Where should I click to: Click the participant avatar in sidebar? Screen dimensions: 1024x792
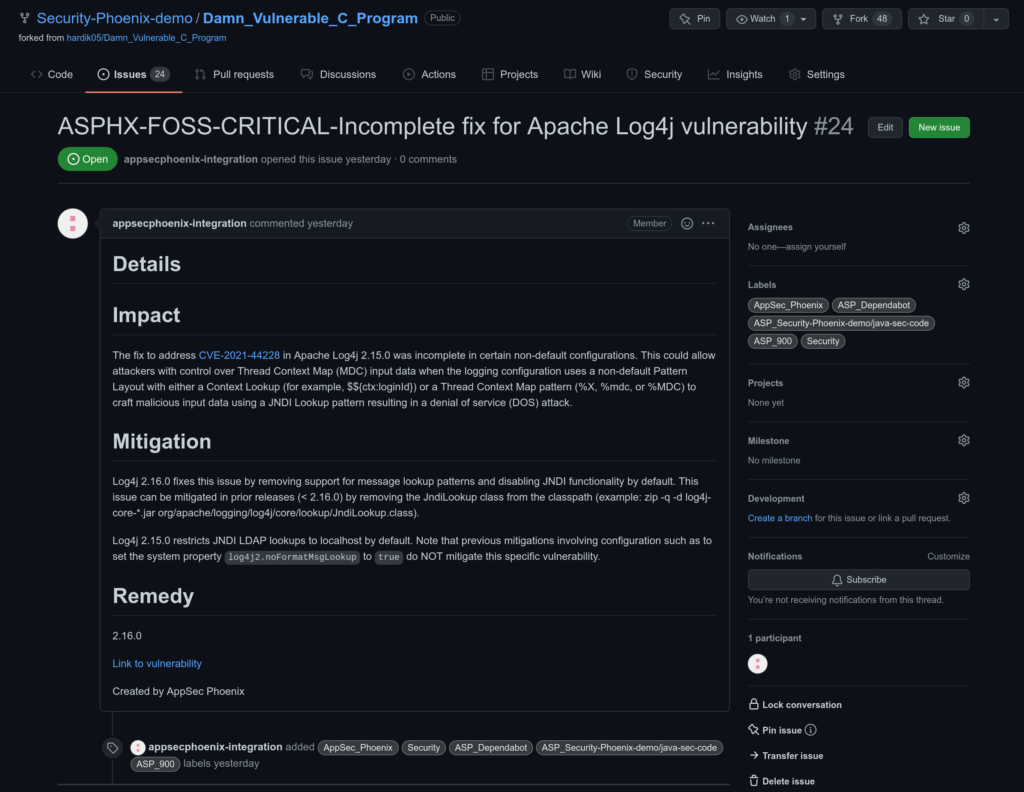tap(758, 663)
